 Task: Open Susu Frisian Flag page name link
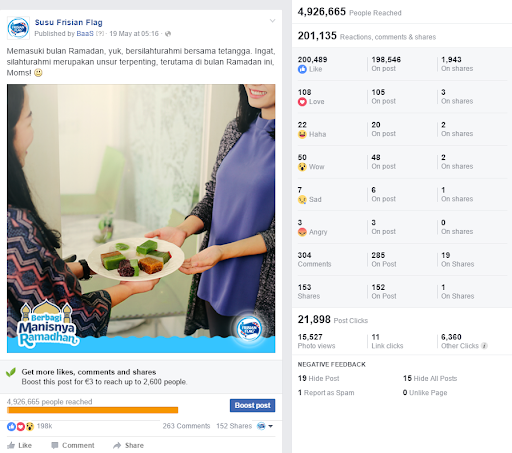click(69, 22)
